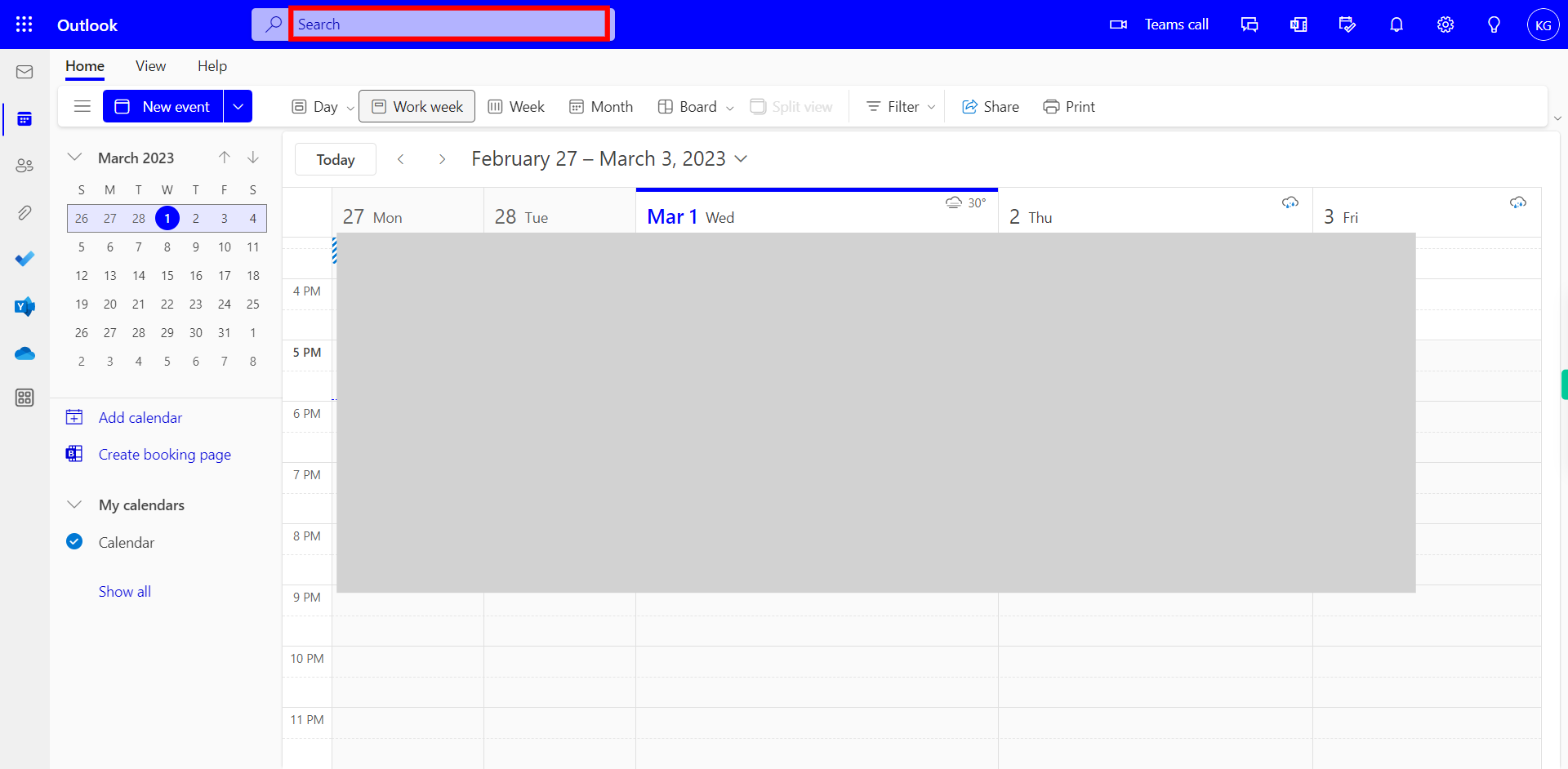This screenshot has height=769, width=1568.
Task: Click Show all calendars link
Action: coord(125,591)
